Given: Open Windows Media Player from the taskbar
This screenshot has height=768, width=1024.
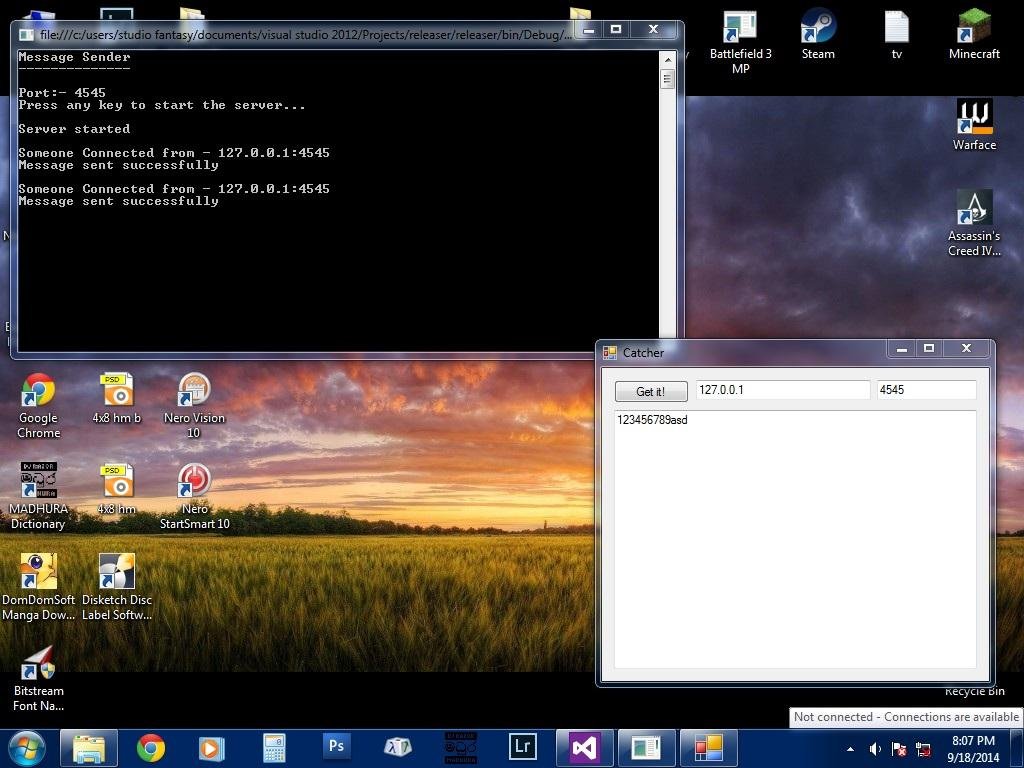Looking at the screenshot, I should pos(211,748).
